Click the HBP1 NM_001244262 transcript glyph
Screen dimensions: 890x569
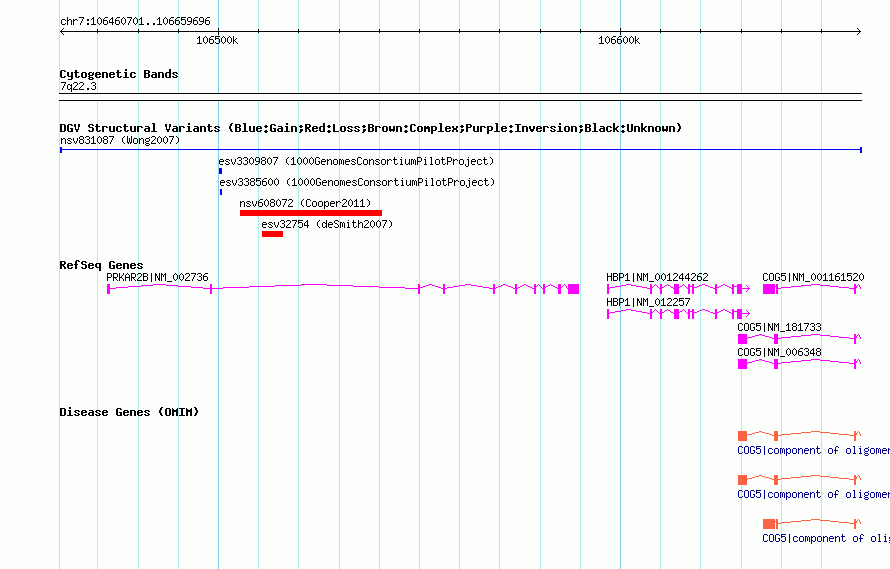tap(678, 289)
